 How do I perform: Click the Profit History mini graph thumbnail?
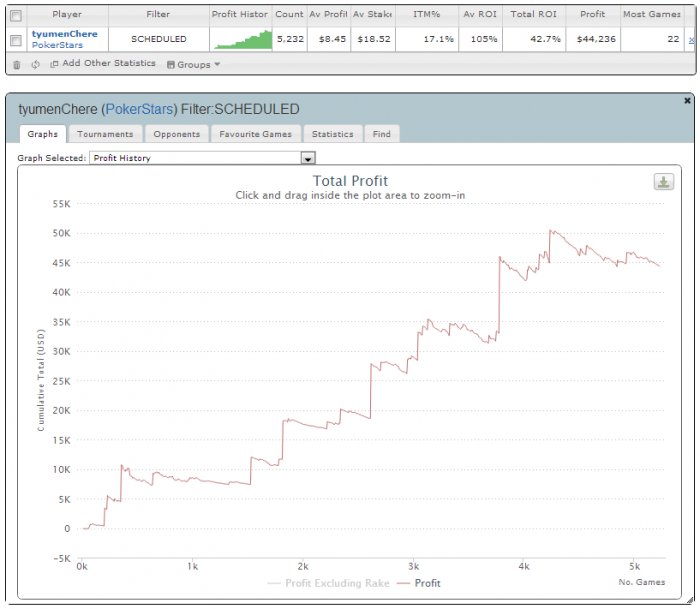click(242, 39)
